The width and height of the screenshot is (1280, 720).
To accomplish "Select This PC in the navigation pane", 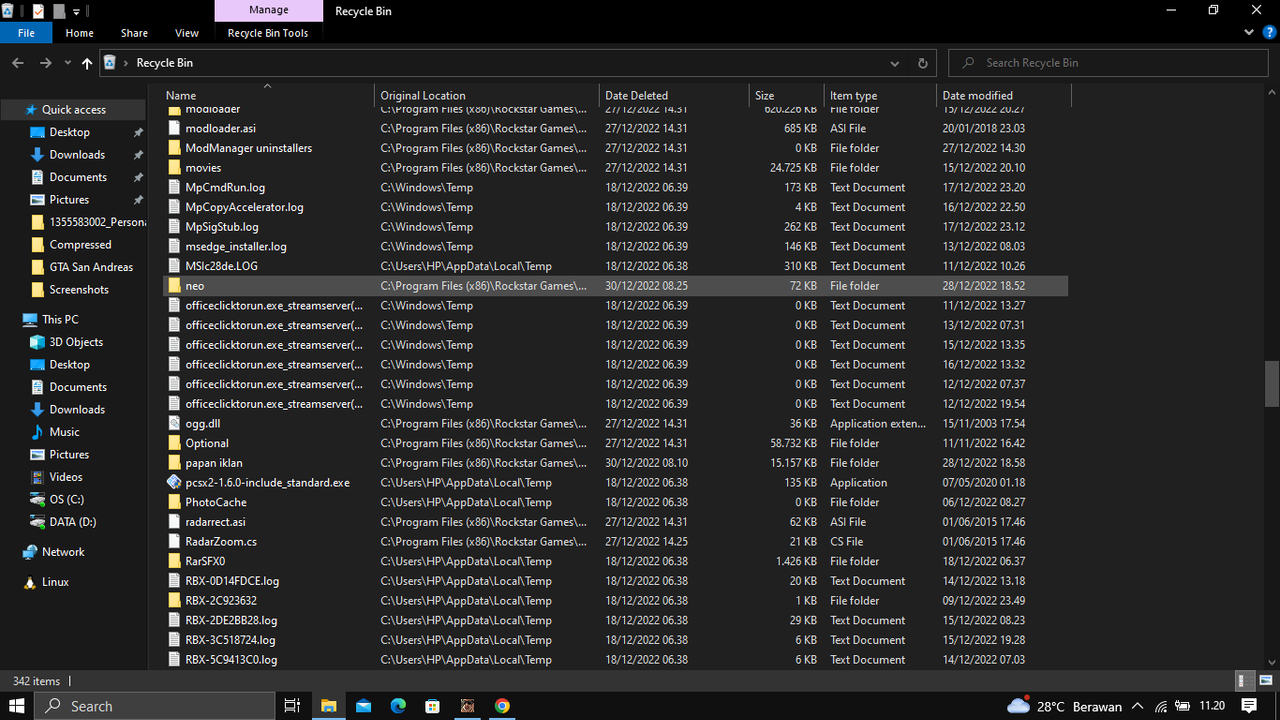I will pos(60,320).
